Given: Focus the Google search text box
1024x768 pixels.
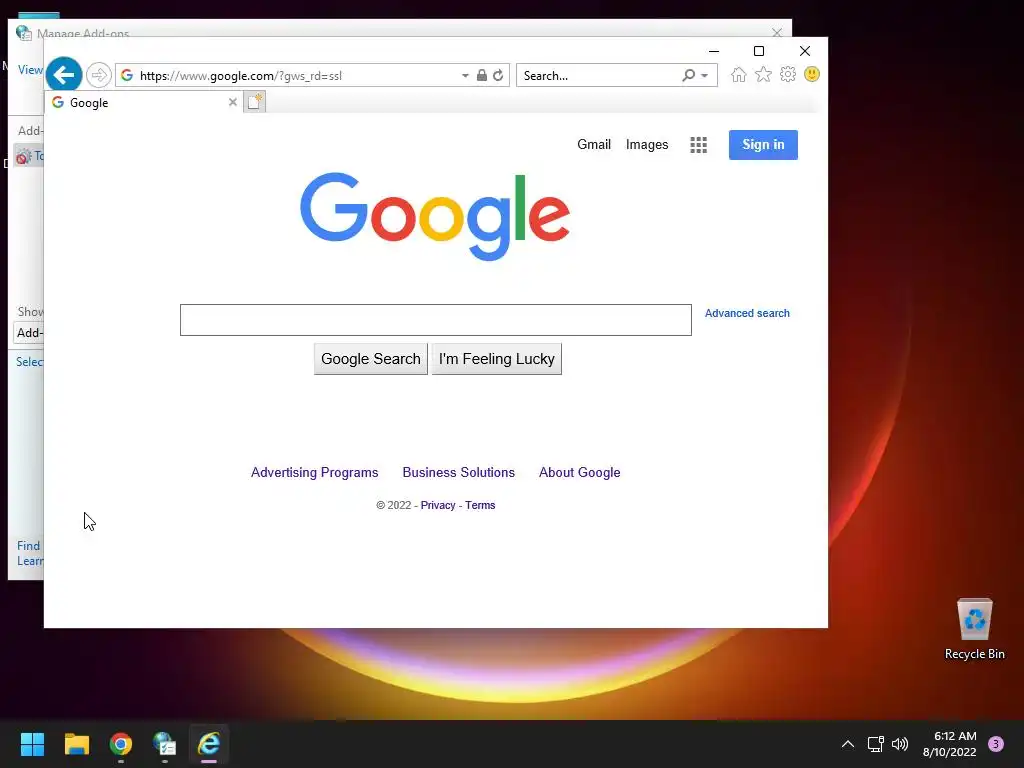Looking at the screenshot, I should pos(436,320).
